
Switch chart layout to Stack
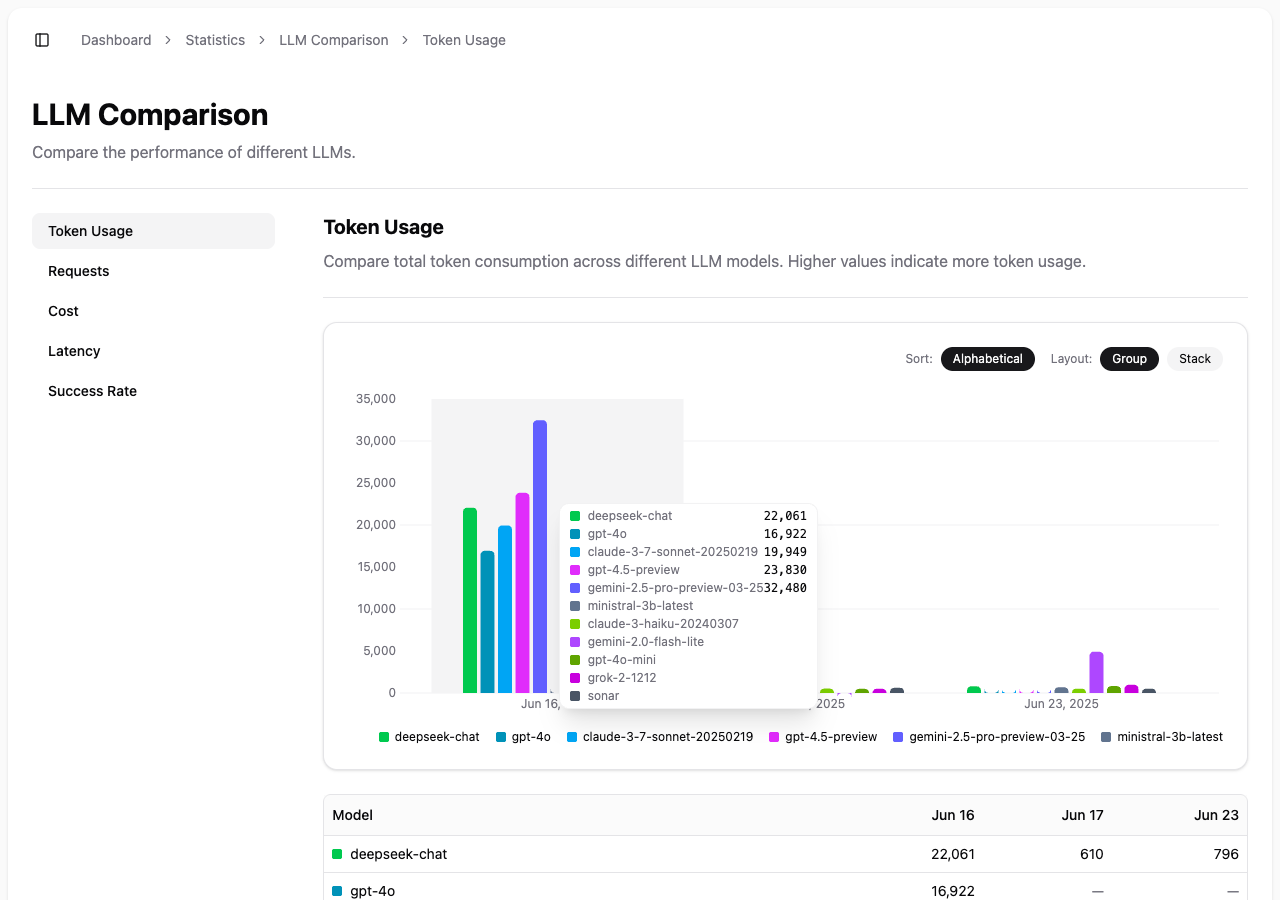pyautogui.click(x=1194, y=359)
